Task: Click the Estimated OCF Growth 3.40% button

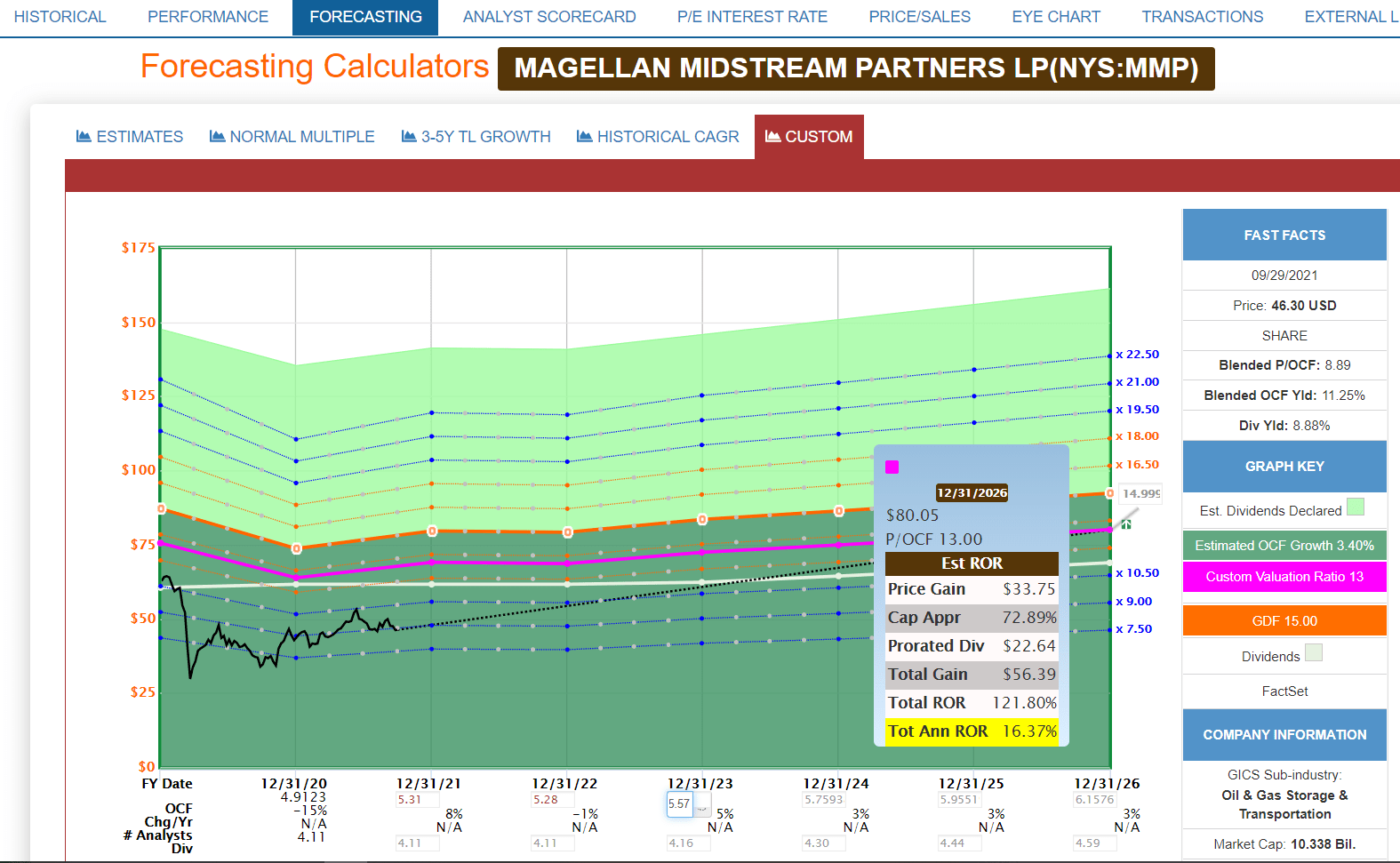Action: (x=1284, y=546)
